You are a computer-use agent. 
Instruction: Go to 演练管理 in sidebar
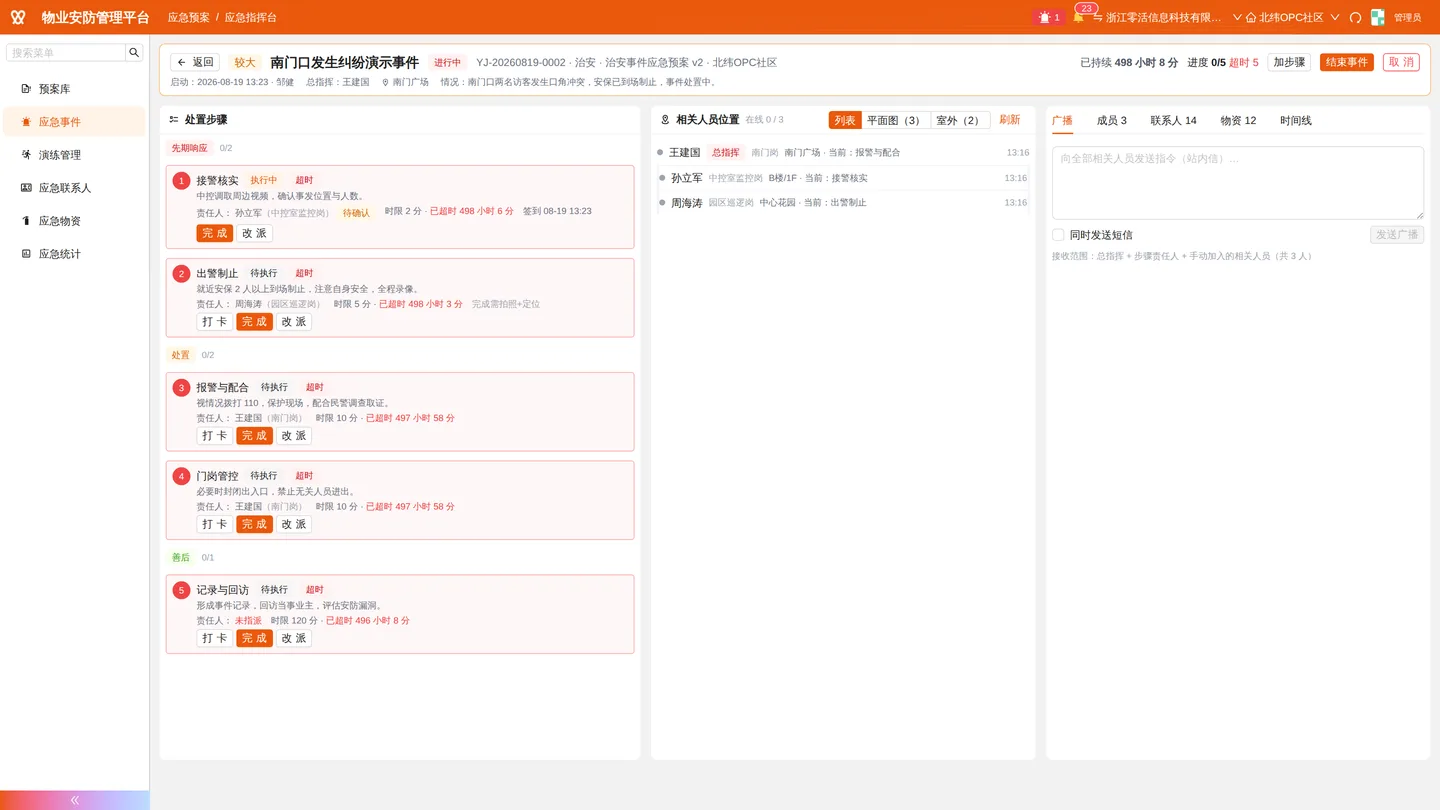tap(74, 155)
